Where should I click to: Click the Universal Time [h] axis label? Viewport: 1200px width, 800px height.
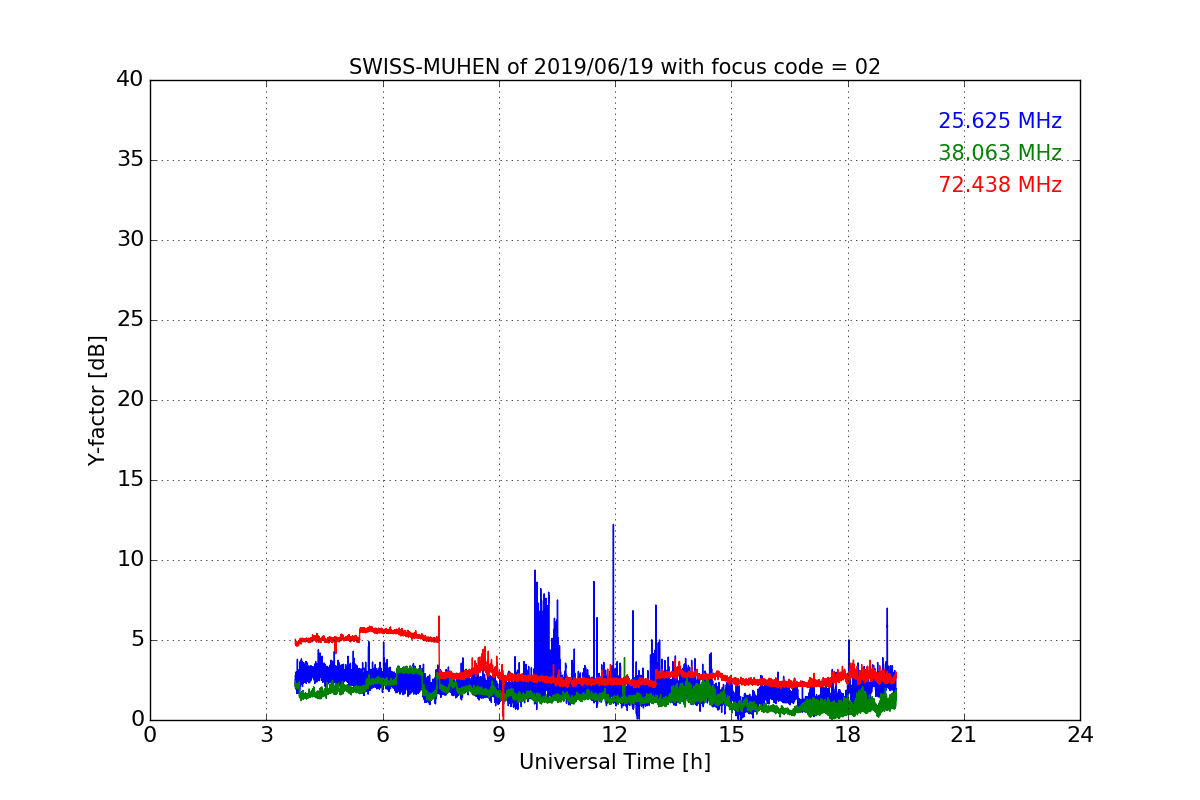[614, 762]
